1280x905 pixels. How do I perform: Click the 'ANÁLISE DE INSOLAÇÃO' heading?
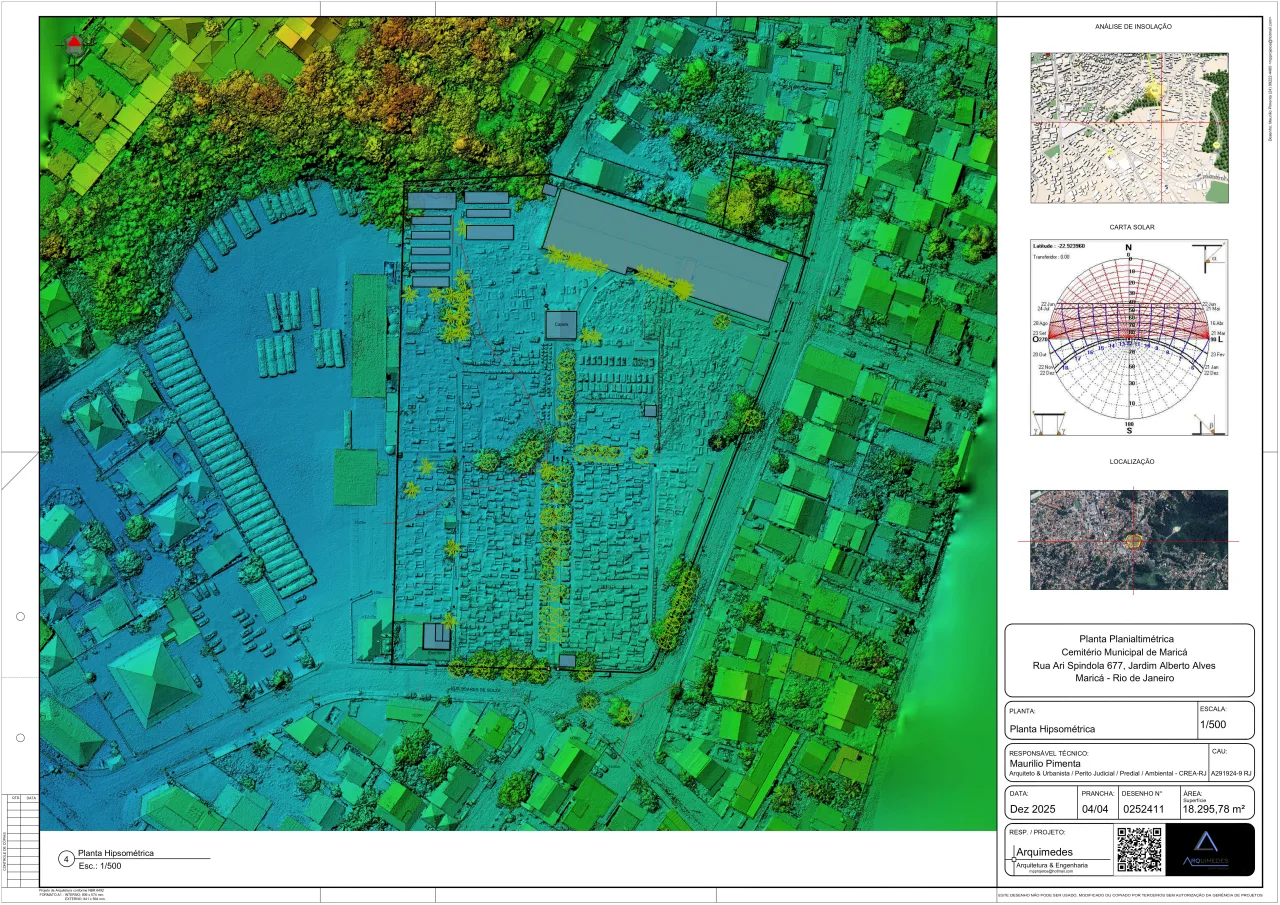[1133, 27]
